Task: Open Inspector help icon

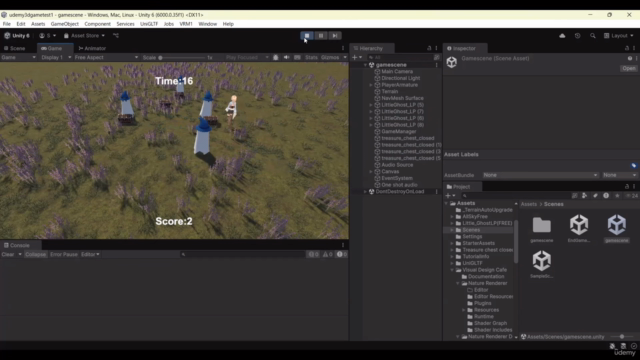Action: coord(630,58)
